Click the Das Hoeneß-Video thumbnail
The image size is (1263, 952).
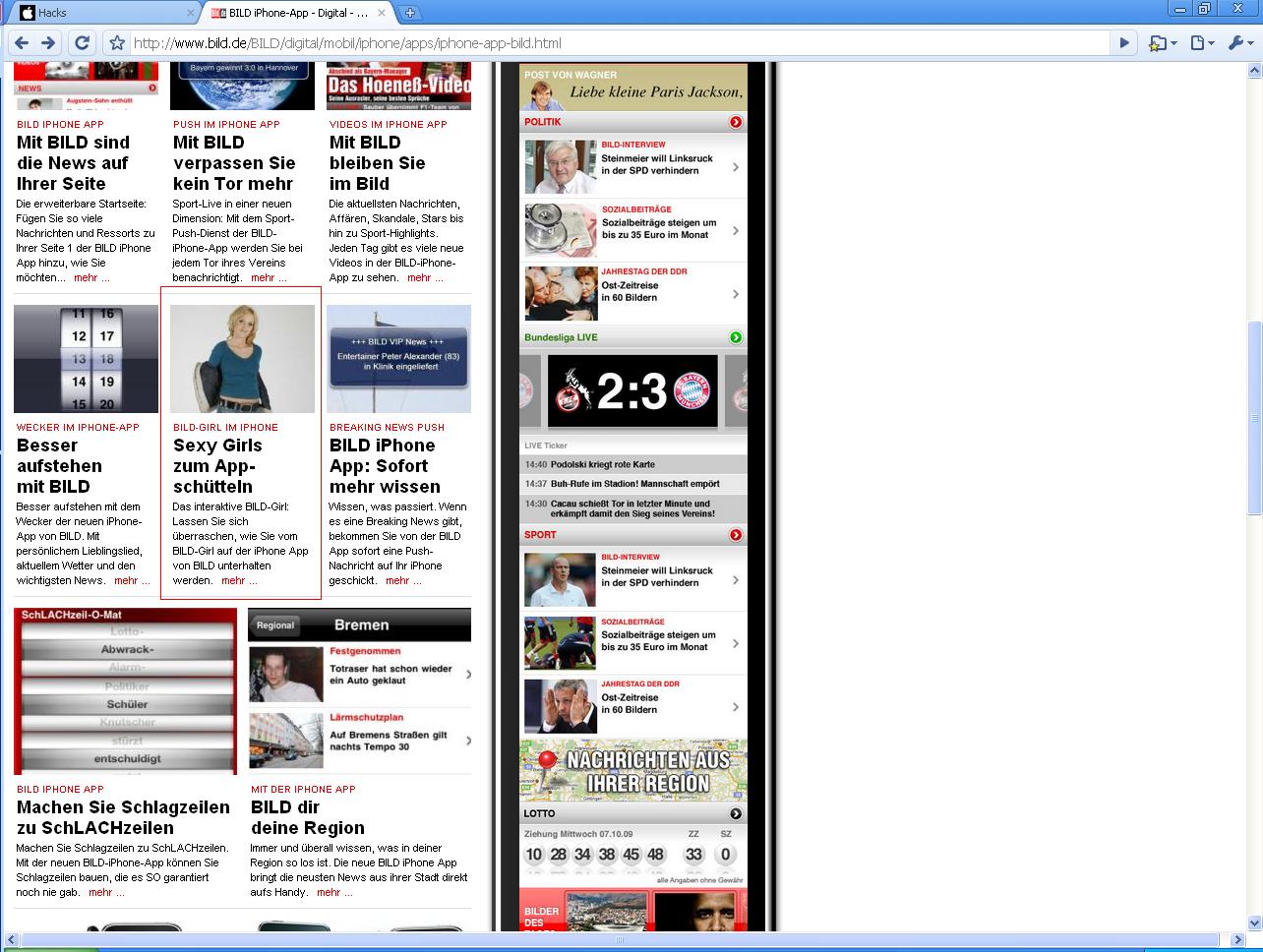click(x=398, y=87)
